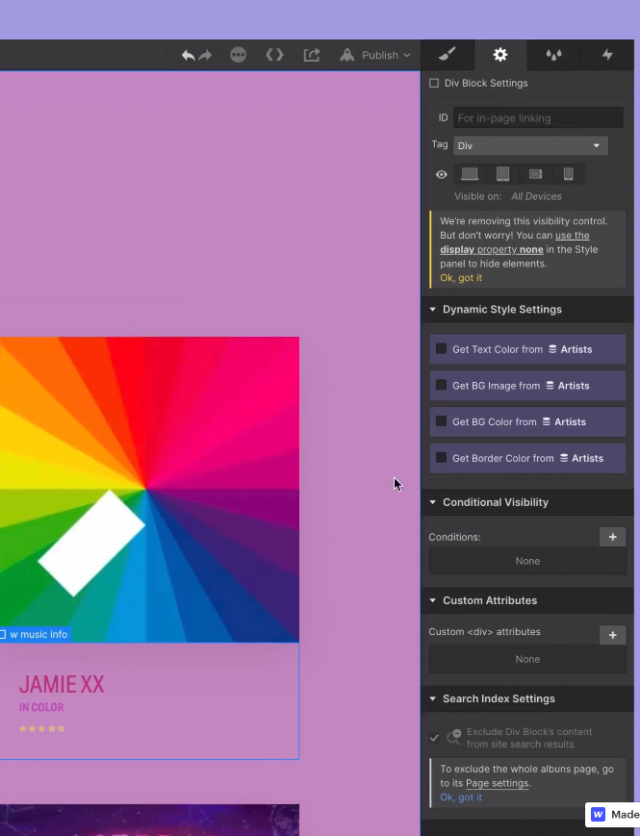The height and width of the screenshot is (836, 640).
Task: Click the rainbow album cover image
Action: coord(149,489)
